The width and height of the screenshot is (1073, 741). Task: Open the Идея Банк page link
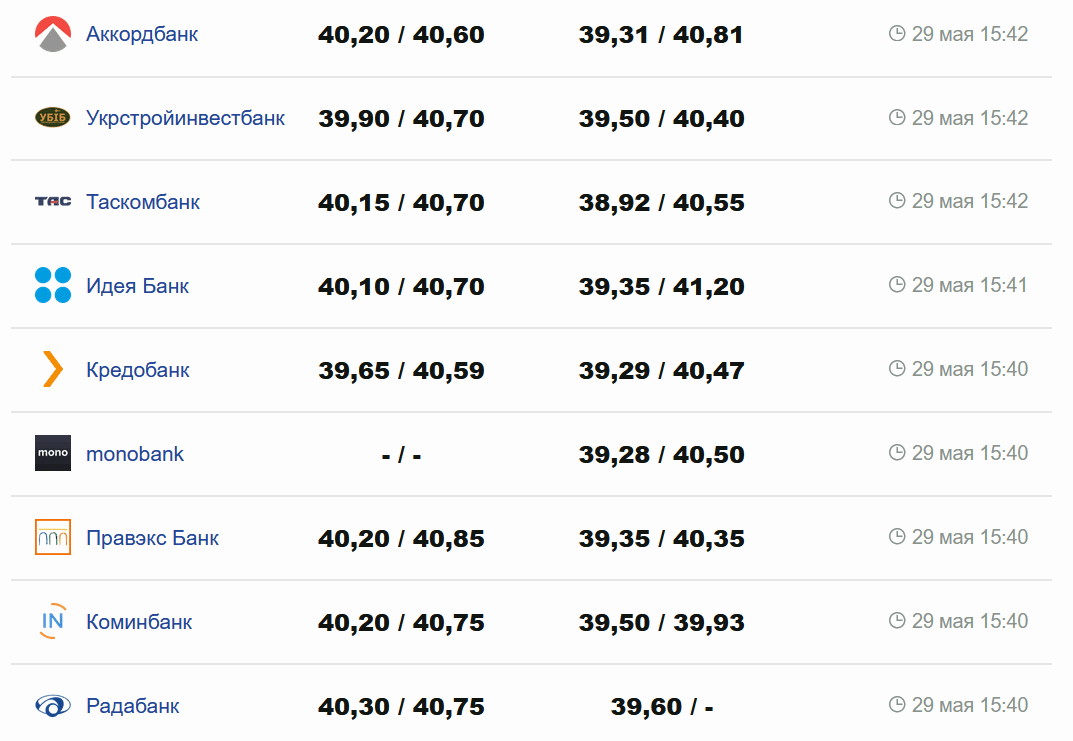tap(137, 286)
